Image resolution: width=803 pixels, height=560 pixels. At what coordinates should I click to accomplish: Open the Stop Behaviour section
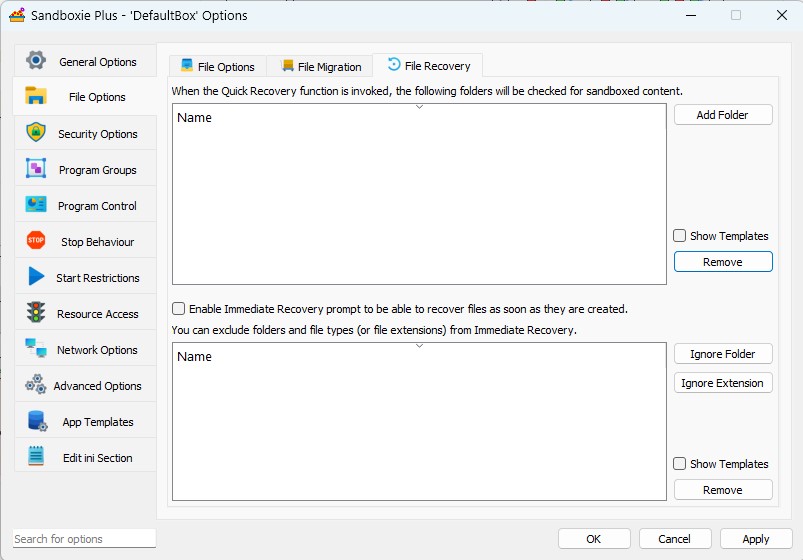pyautogui.click(x=86, y=241)
